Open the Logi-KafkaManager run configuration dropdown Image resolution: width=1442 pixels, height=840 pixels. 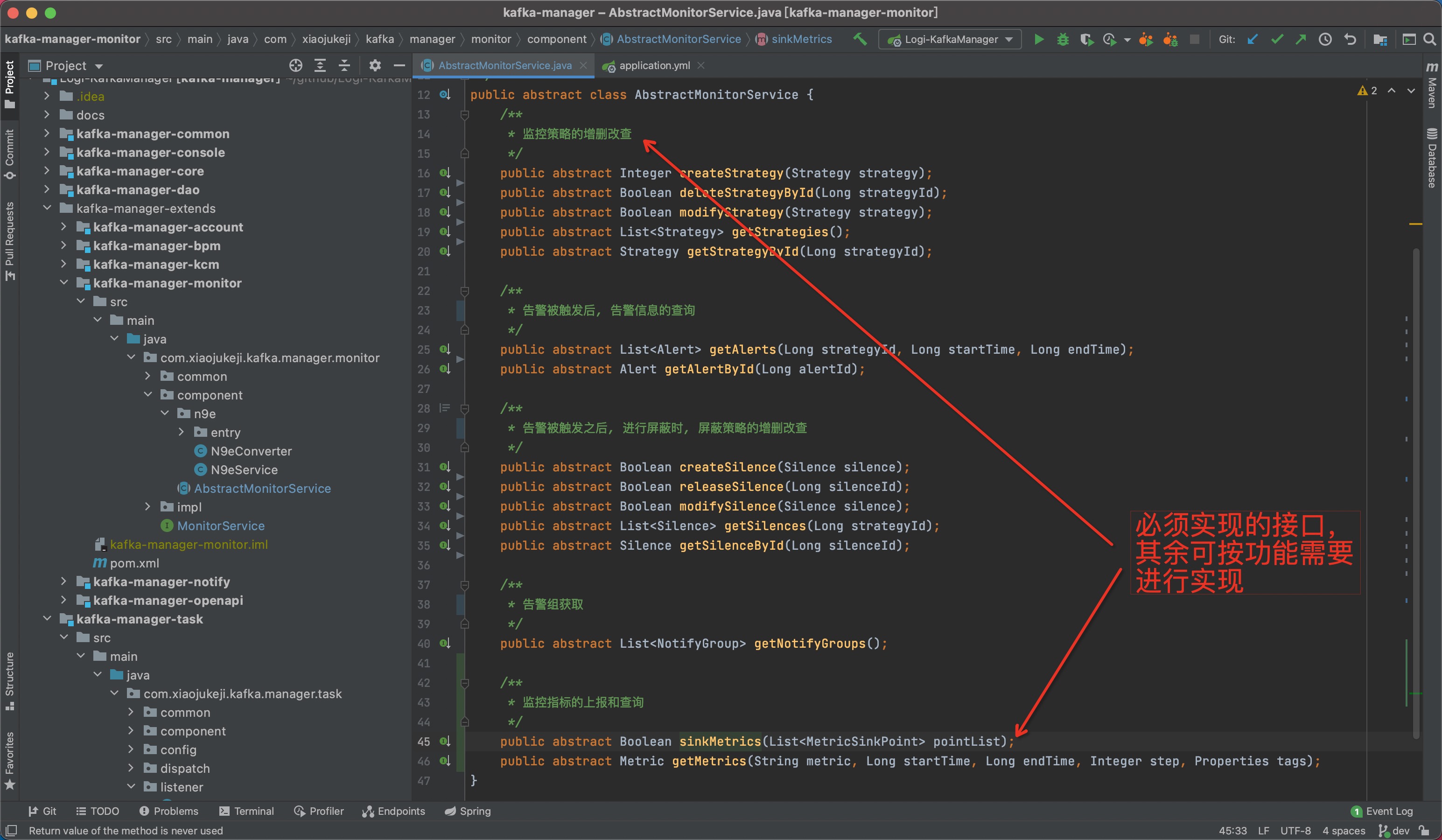click(1010, 39)
